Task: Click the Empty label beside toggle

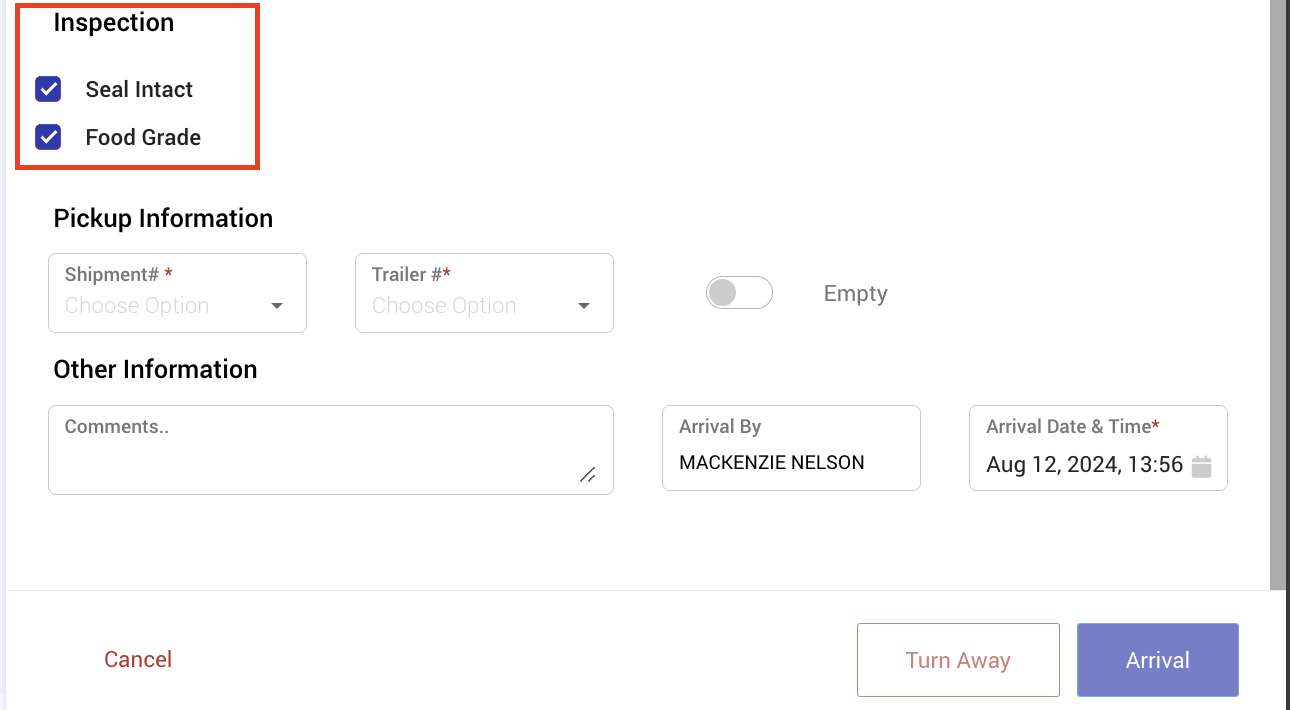Action: tap(856, 294)
